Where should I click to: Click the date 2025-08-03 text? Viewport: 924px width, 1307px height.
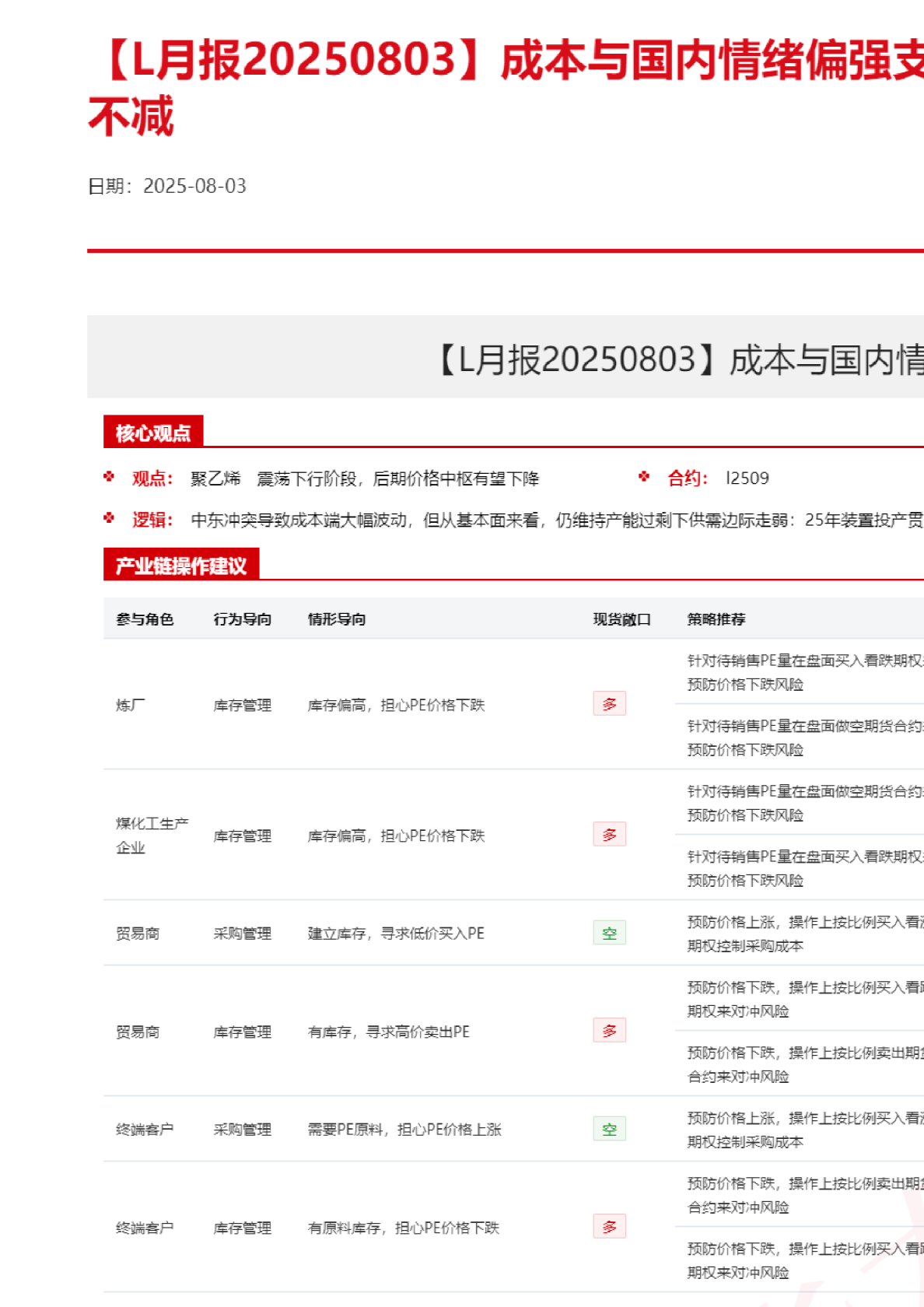pos(194,186)
